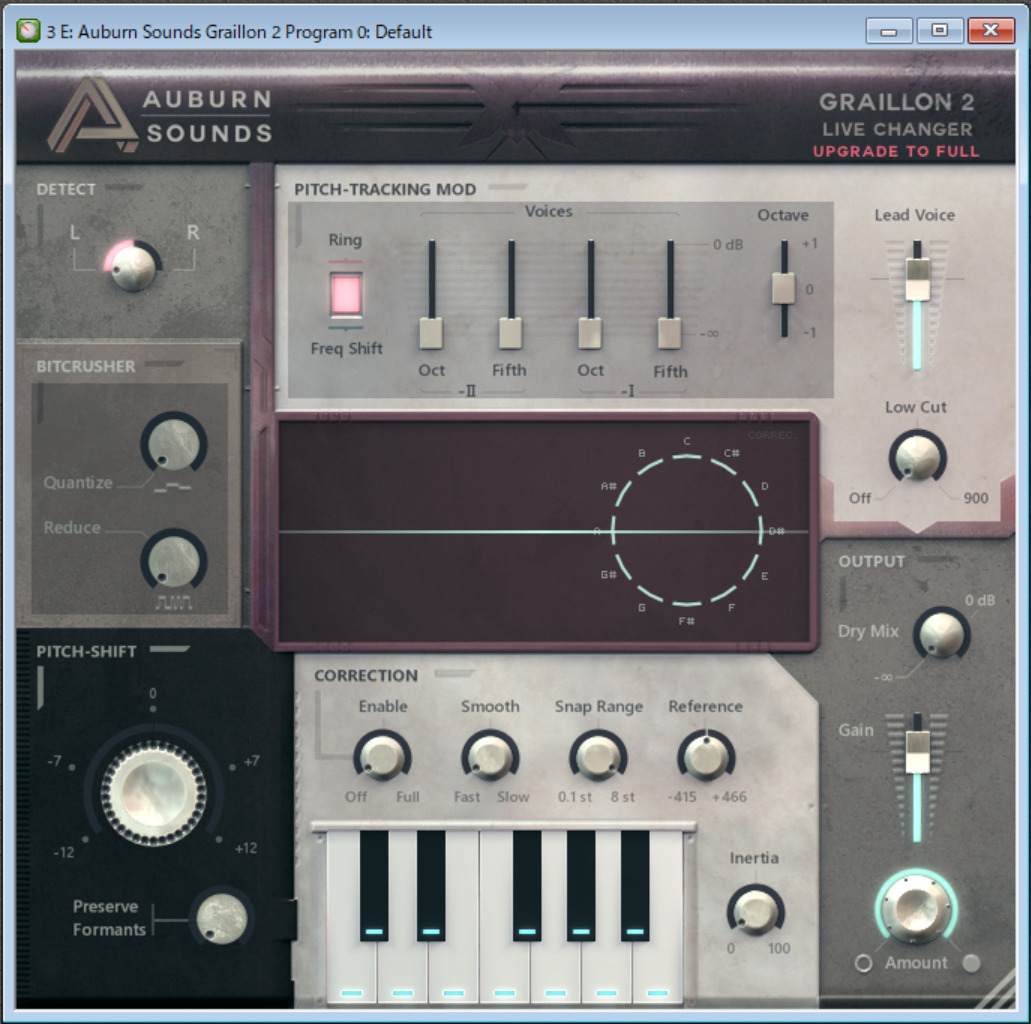Click the '+7' mark on Pitch-Shift dial

tap(251, 761)
